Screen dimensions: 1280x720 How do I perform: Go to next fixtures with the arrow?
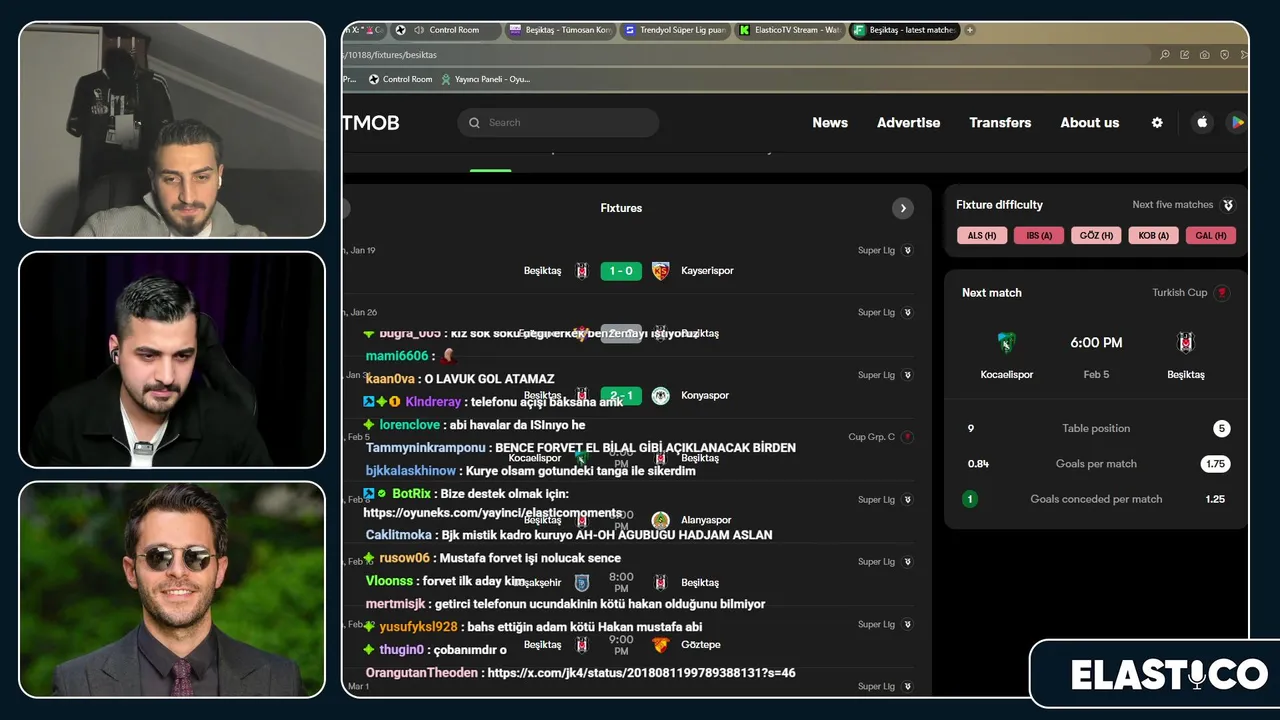pyautogui.click(x=903, y=208)
